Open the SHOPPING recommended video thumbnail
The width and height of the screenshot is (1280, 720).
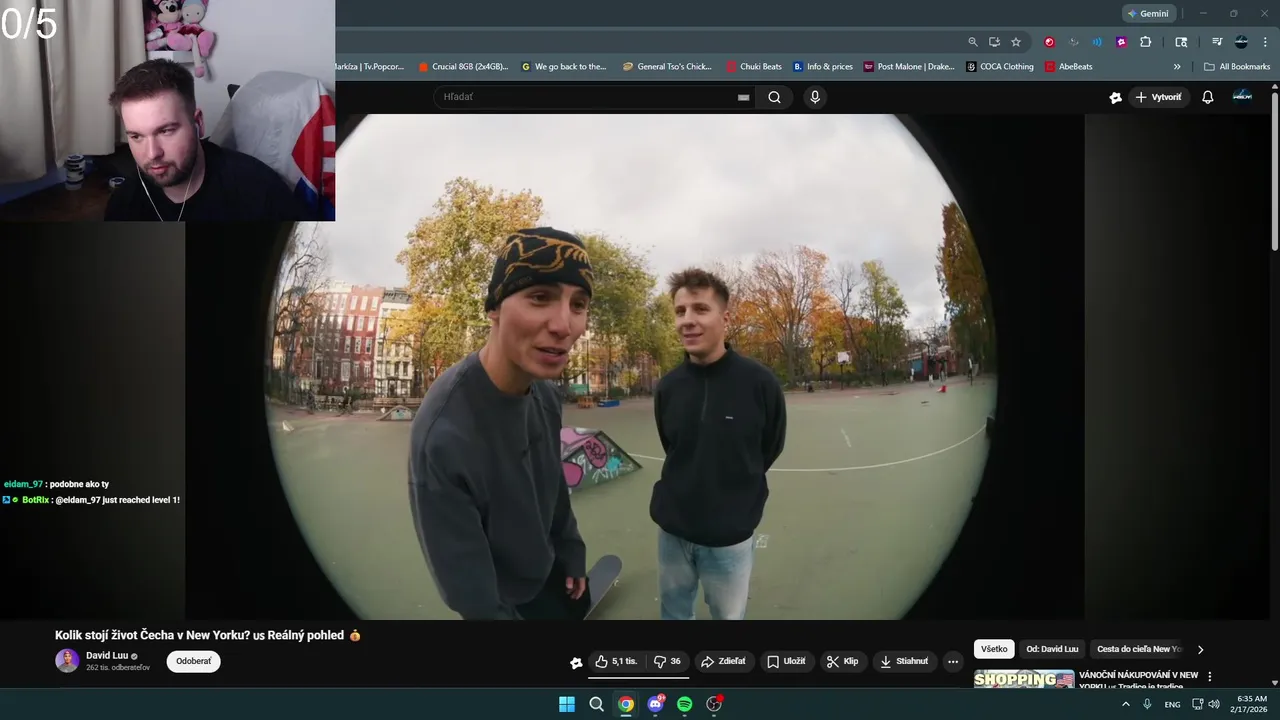(1024, 679)
